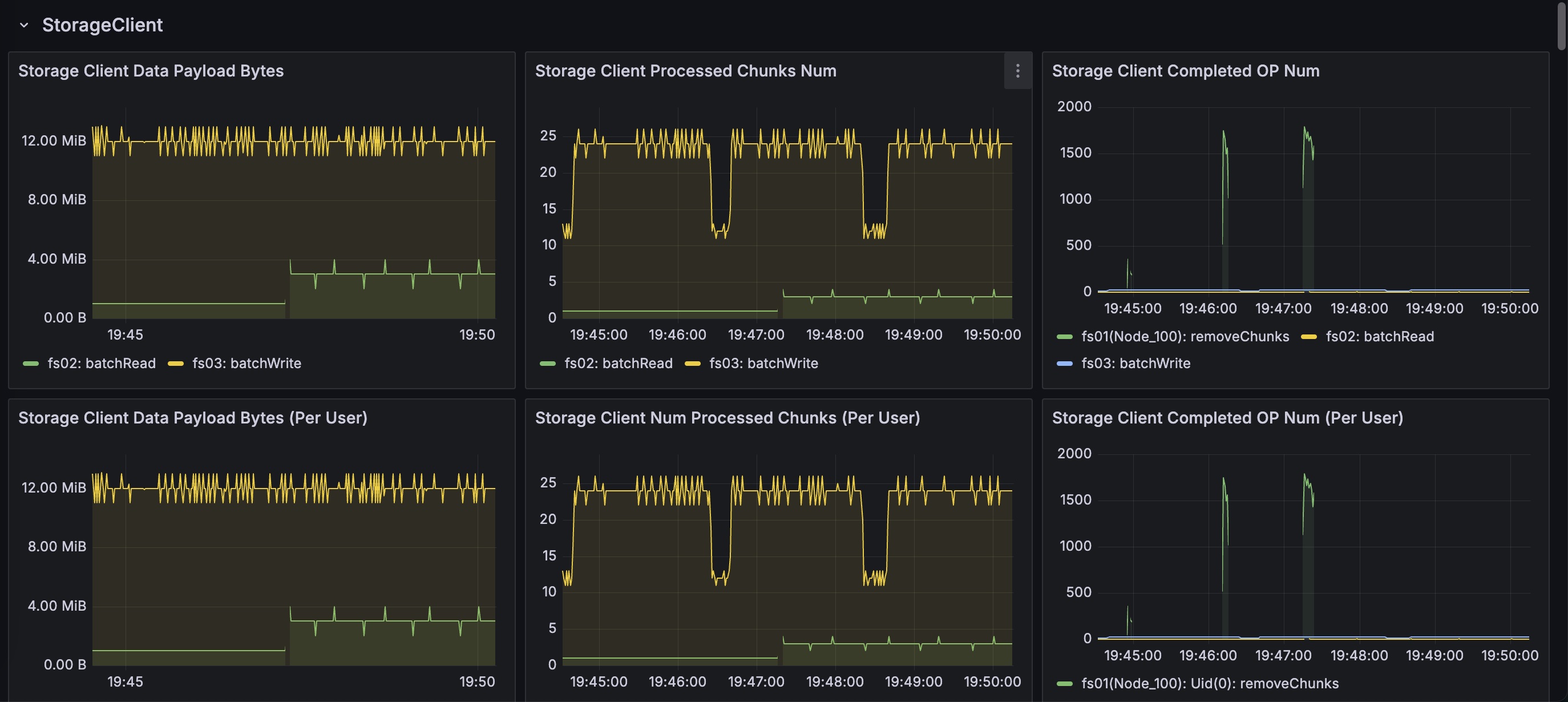Viewport: 1568px width, 702px height.
Task: Click blue color swatch for fs03: batchWrite OP Num
Action: click(1065, 364)
